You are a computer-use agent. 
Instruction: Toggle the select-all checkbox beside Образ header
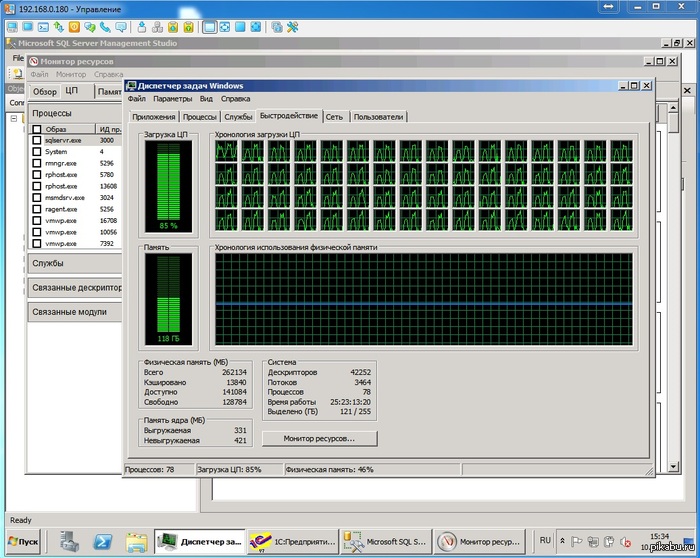[37, 129]
